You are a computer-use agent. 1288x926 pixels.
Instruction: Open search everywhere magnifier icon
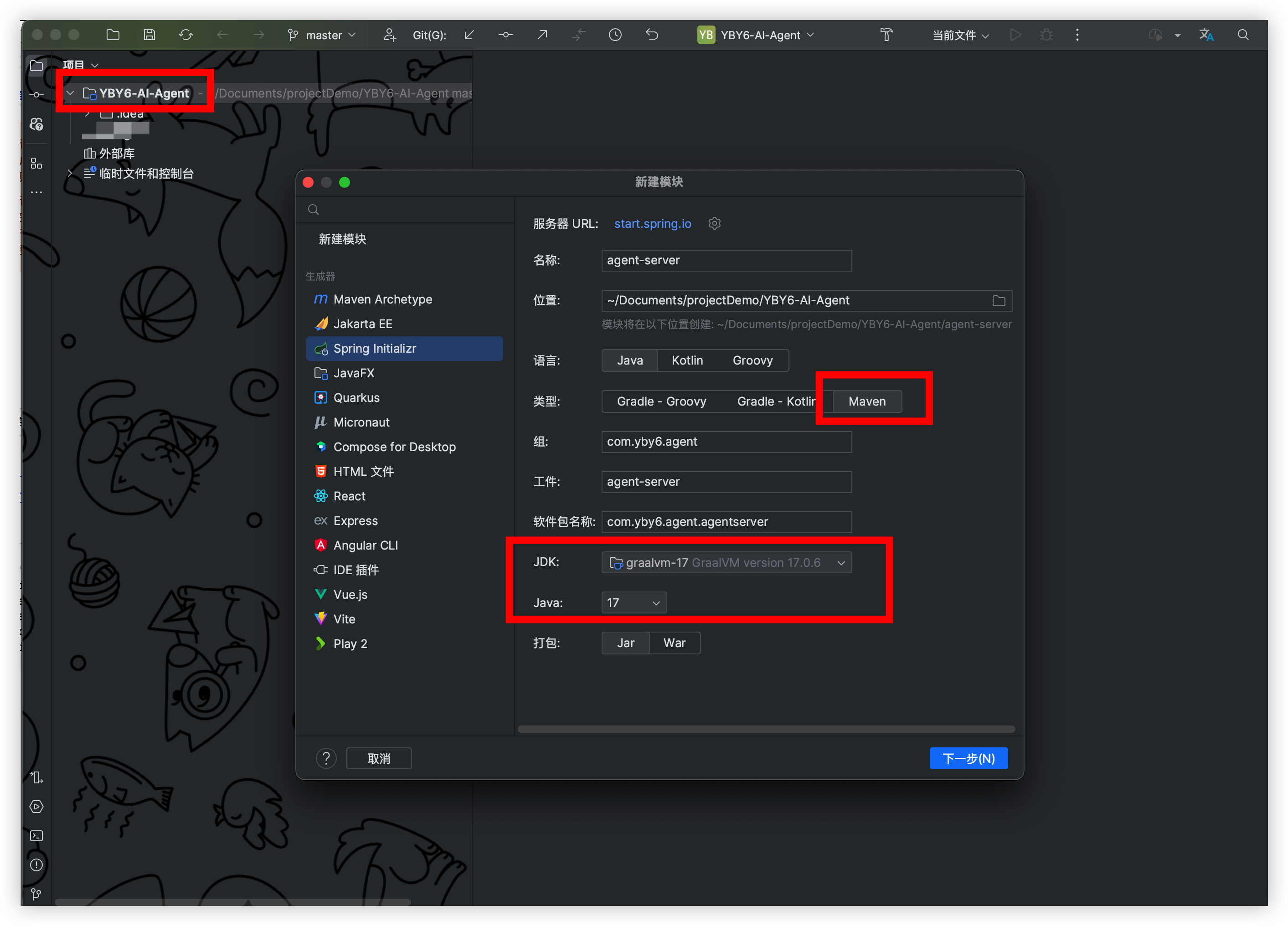click(x=1243, y=35)
